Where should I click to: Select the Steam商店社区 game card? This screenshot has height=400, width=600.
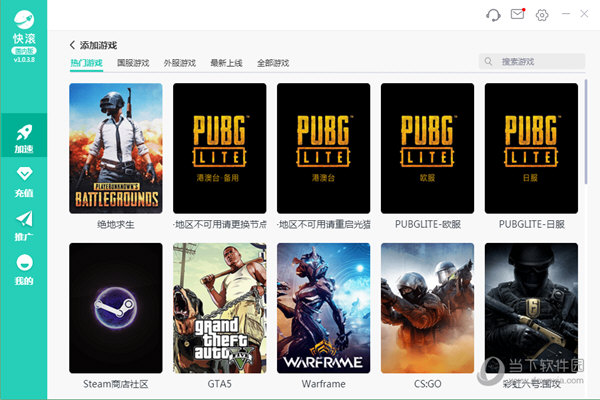(x=115, y=308)
